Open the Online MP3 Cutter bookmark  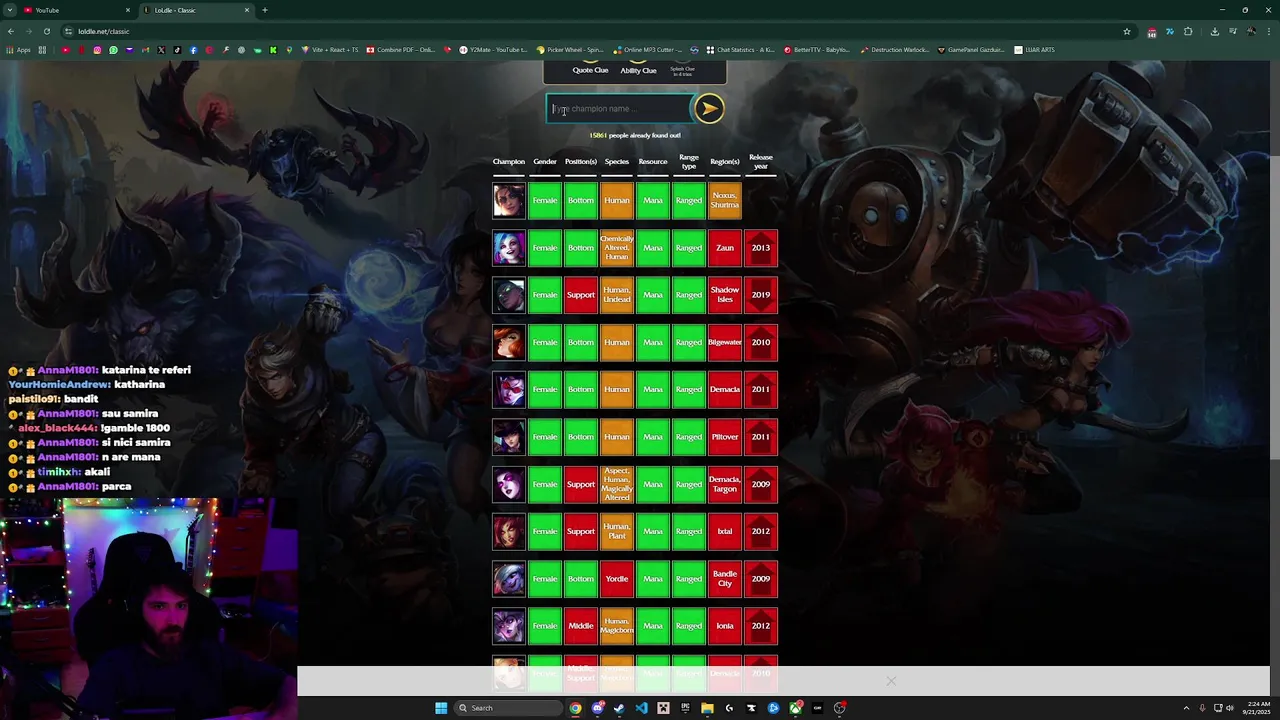[x=649, y=50]
